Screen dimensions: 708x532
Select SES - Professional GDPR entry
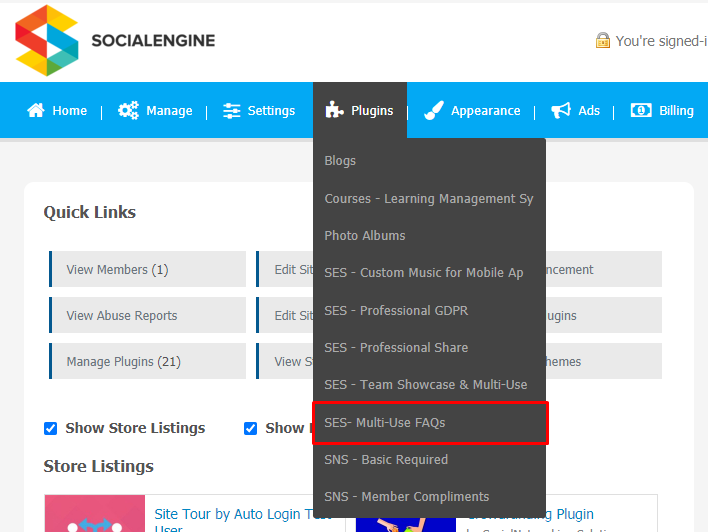429,310
